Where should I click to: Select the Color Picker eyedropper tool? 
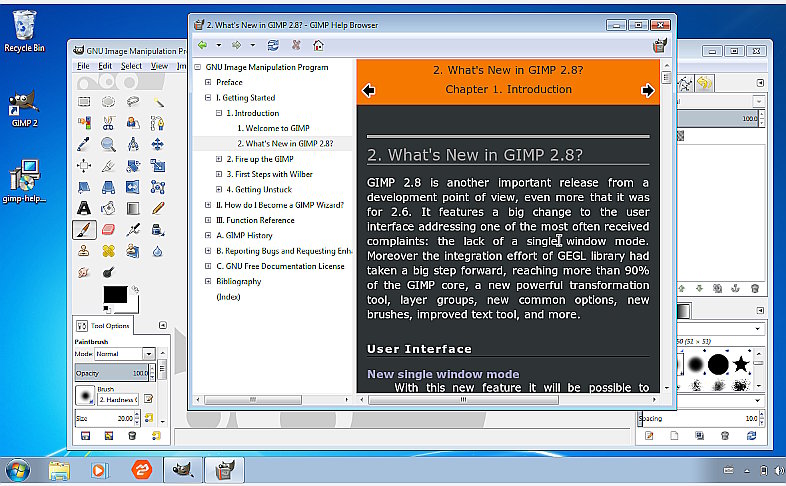(84, 144)
